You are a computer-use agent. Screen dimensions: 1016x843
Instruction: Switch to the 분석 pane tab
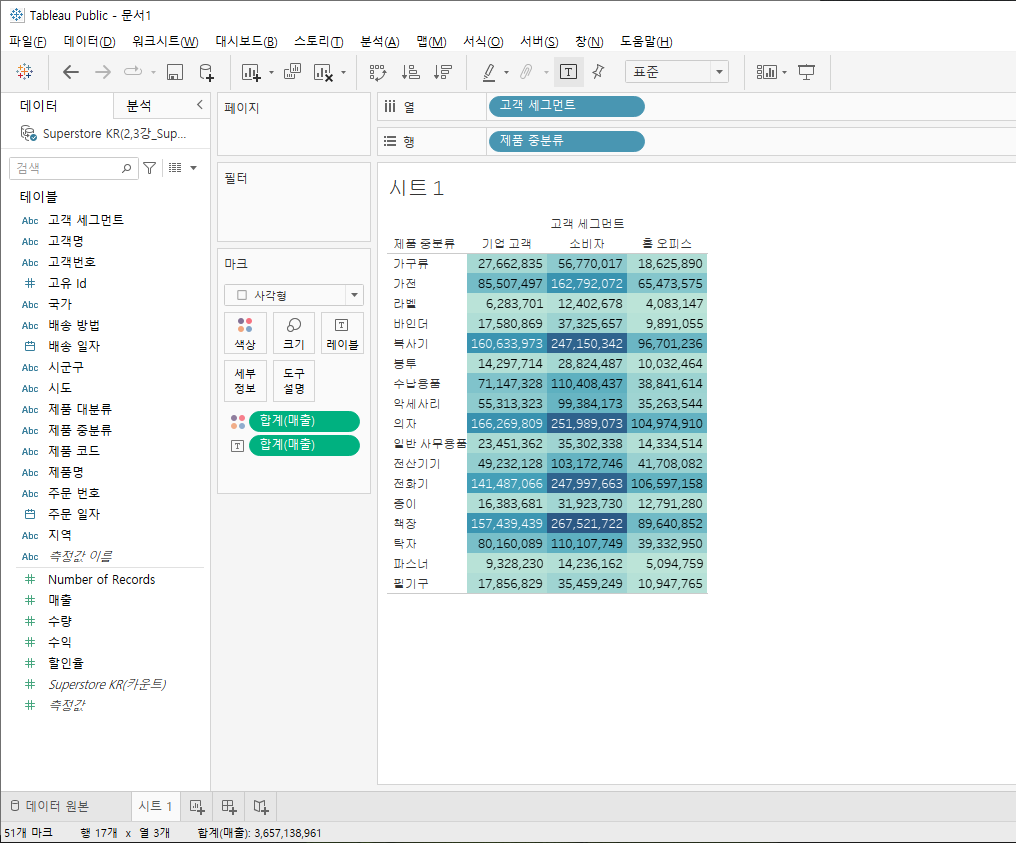[139, 106]
